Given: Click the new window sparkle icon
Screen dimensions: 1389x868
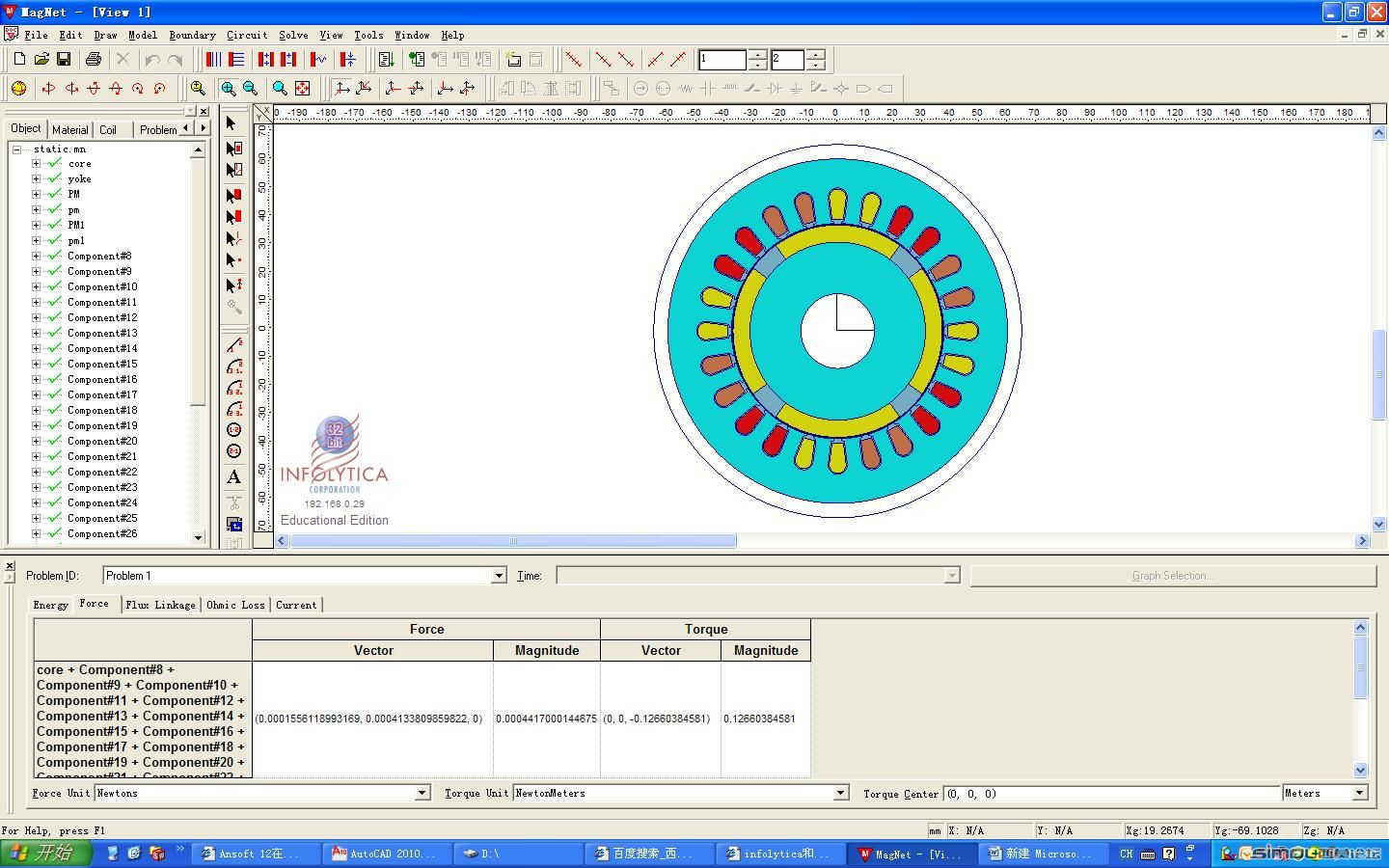Looking at the screenshot, I should (513, 60).
